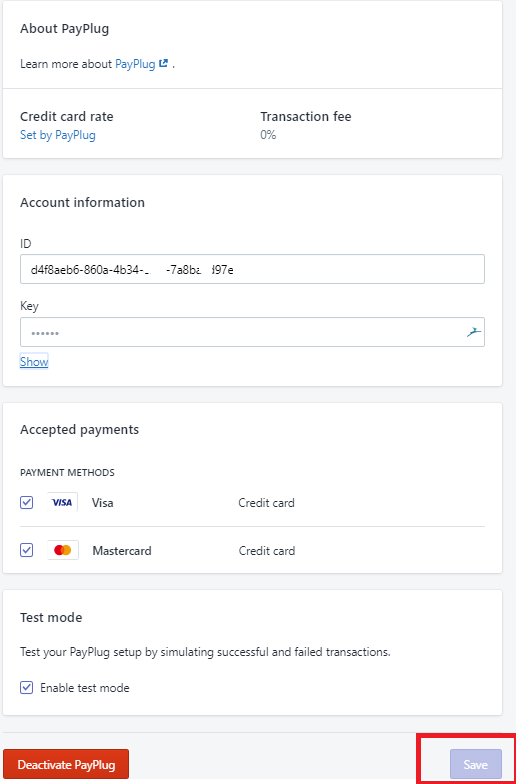Click the 'About PayPlug' heading

click(64, 29)
